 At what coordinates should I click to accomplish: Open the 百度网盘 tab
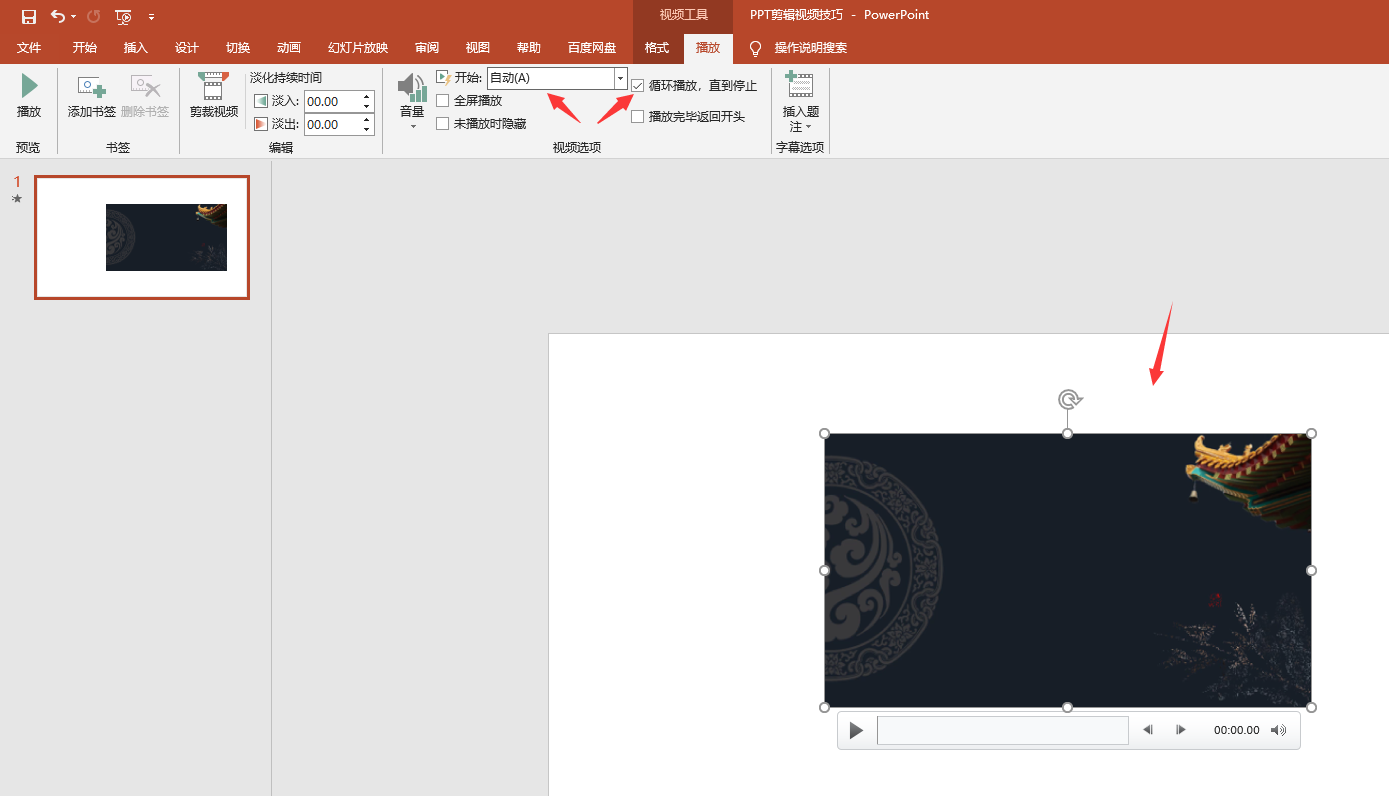coord(592,48)
